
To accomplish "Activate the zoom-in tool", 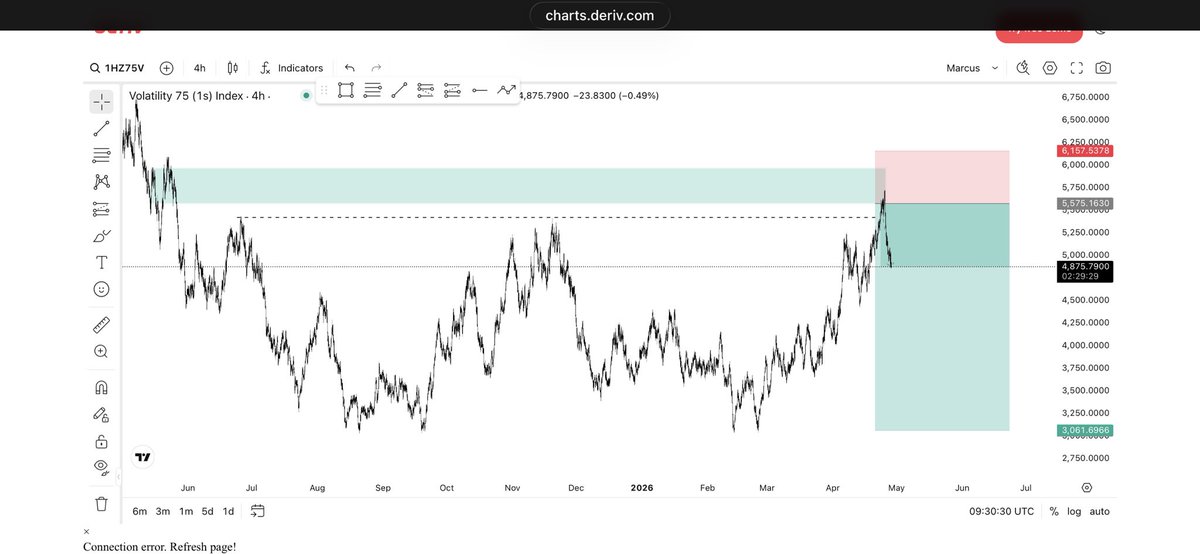I will coord(101,352).
